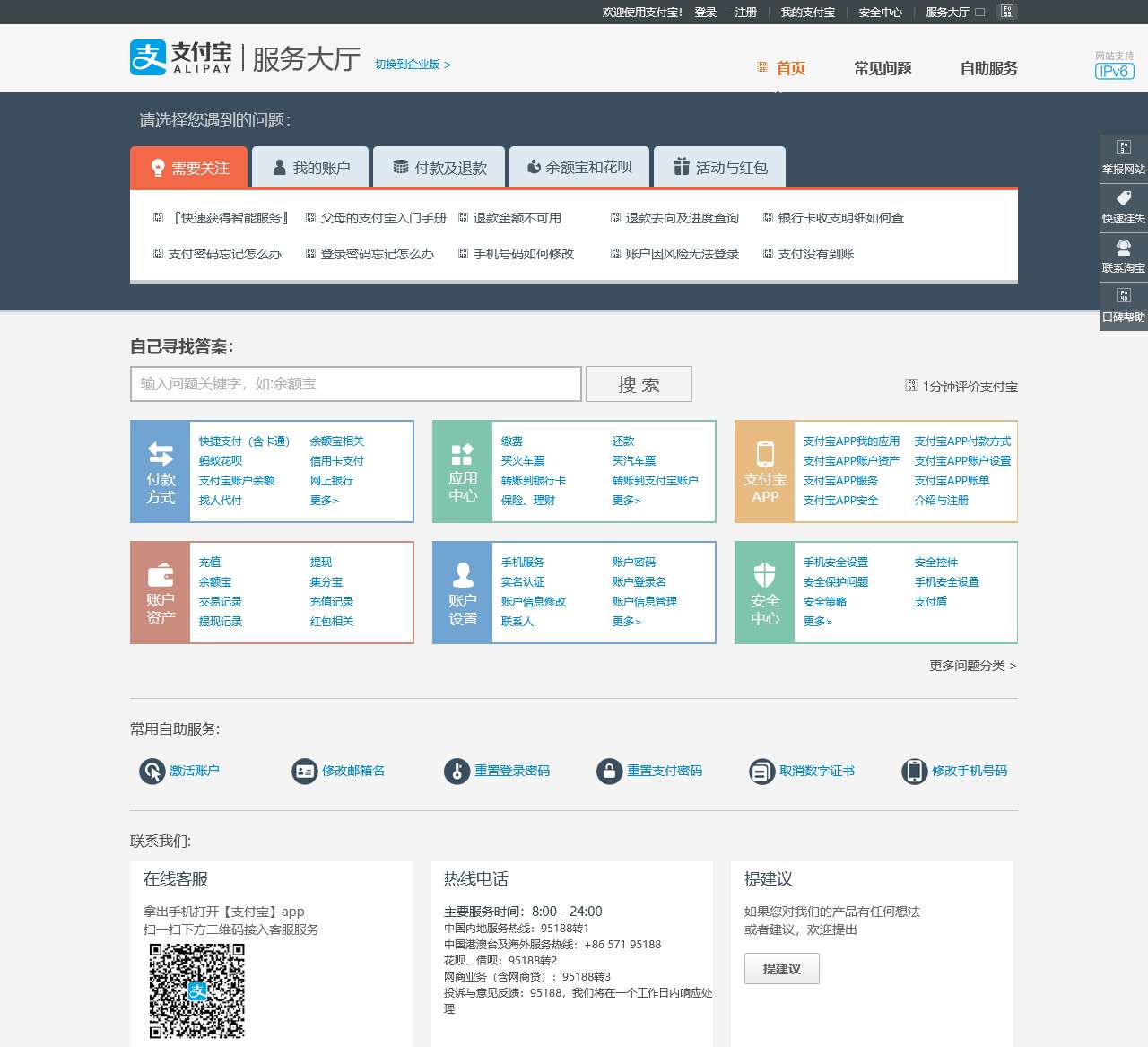Open 安全中心 in the top bar
This screenshot has width=1148, height=1047.
click(881, 12)
